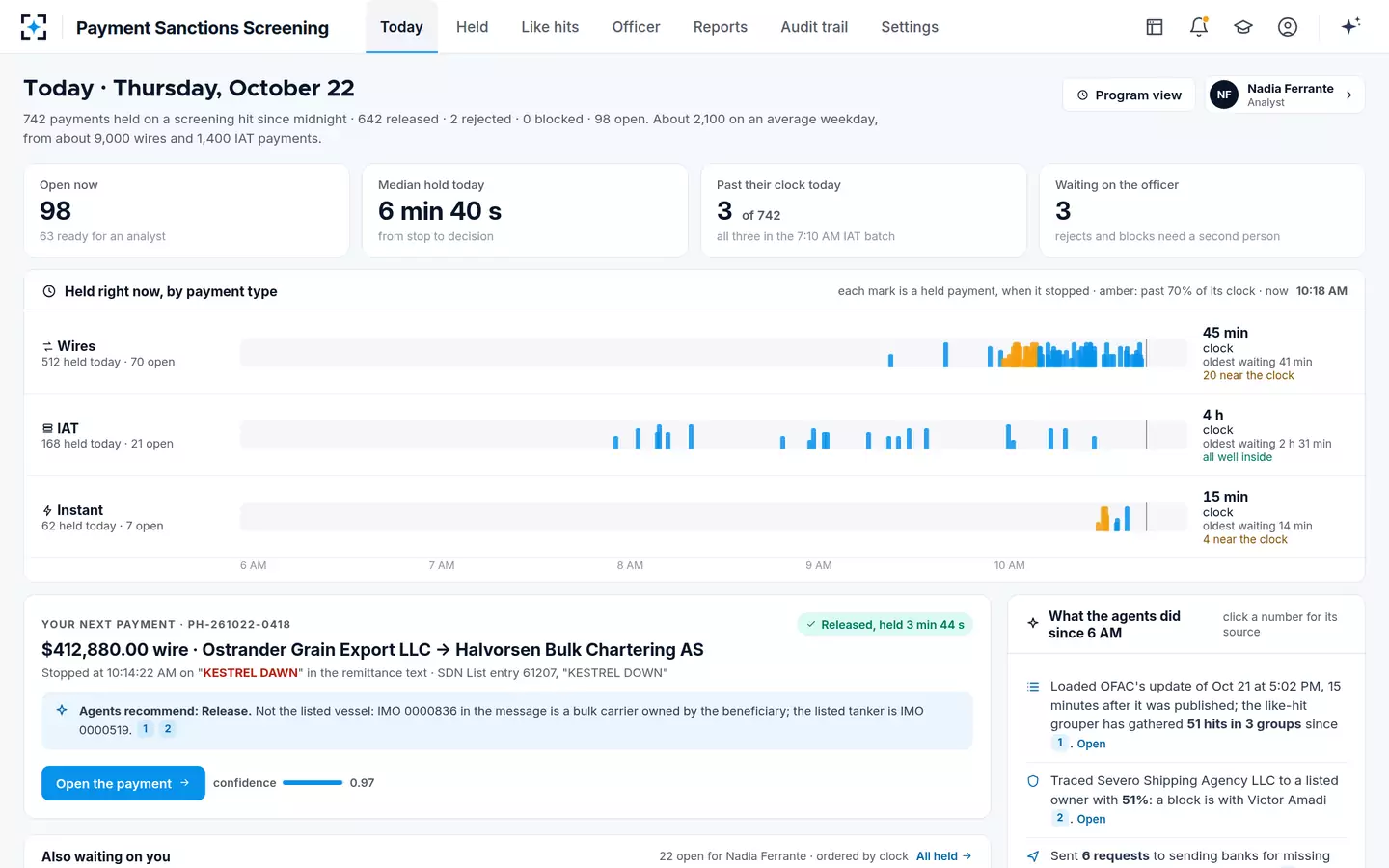This screenshot has width=1389, height=868.
Task: Click the app logo beside Payment Sanctions Screening
Action: click(34, 27)
